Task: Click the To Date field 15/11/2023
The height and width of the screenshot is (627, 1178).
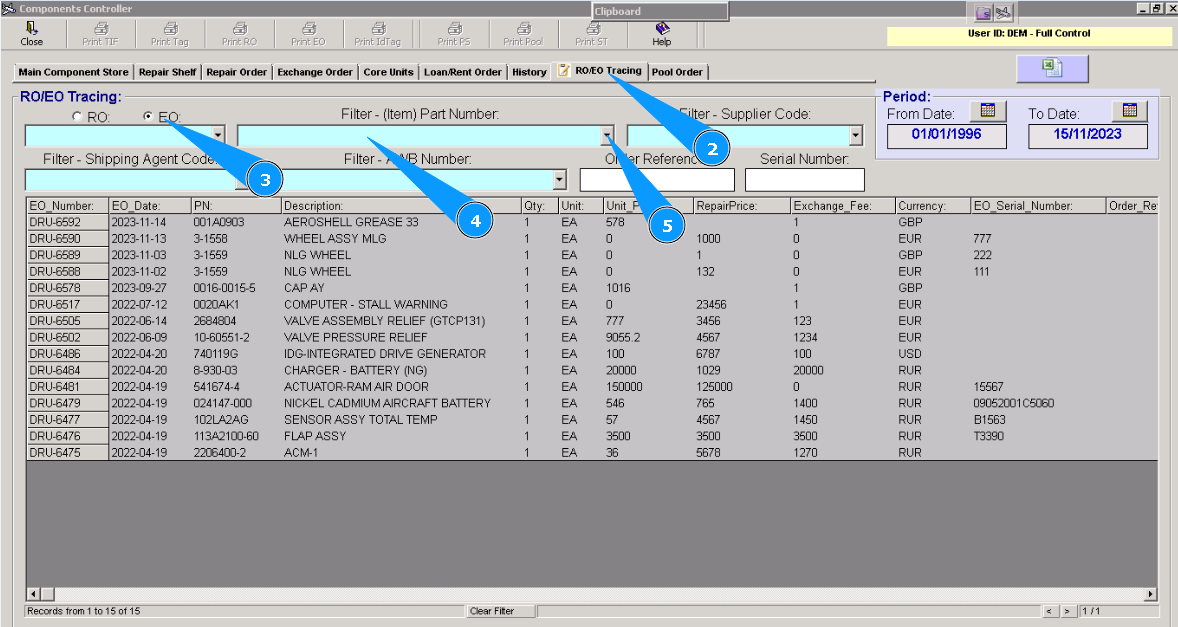Action: click(x=1088, y=136)
